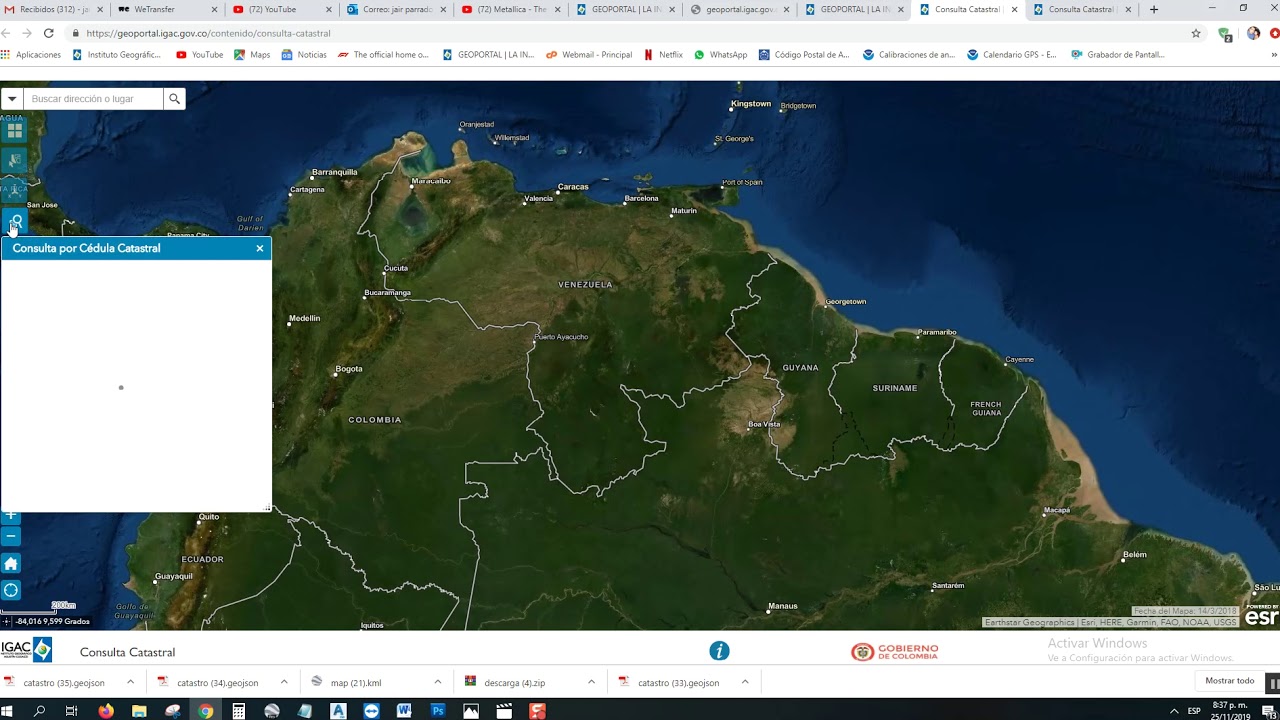Open Calendario GPS bookmark
The height and width of the screenshot is (720, 1280).
pos(1012,55)
